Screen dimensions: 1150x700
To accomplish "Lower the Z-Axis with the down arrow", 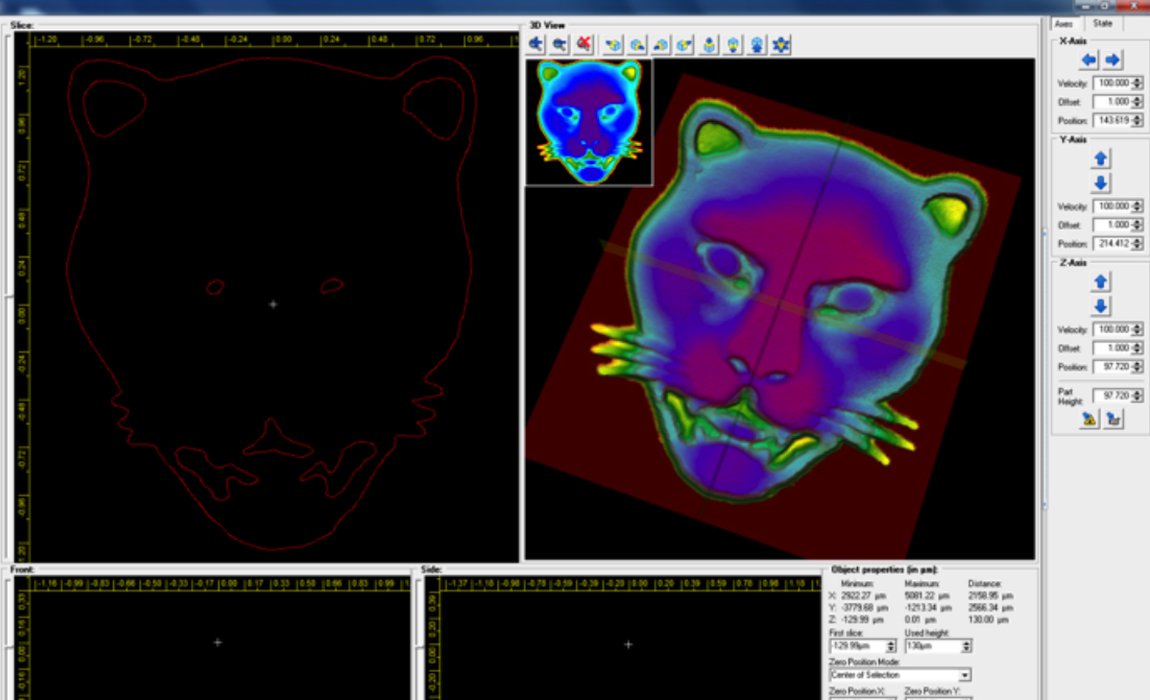I will (1101, 306).
